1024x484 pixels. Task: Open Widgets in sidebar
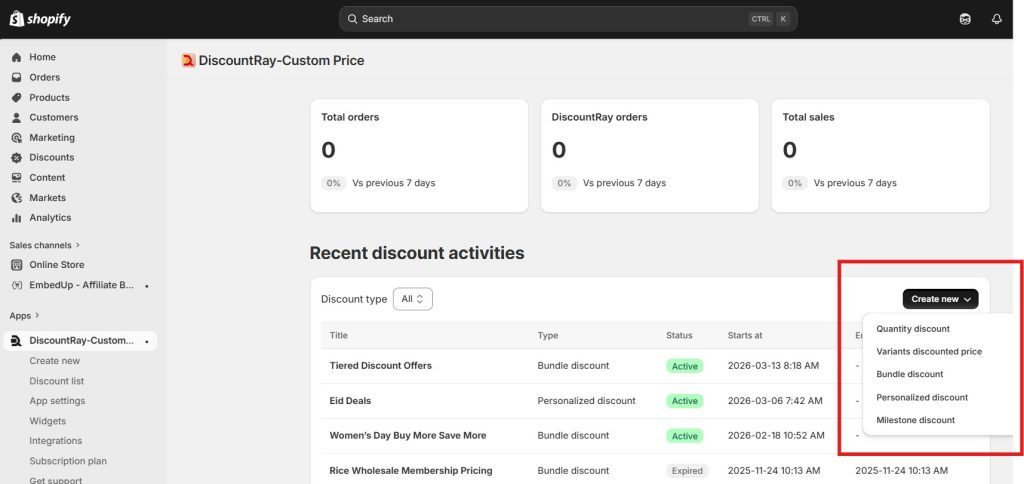[x=48, y=421]
